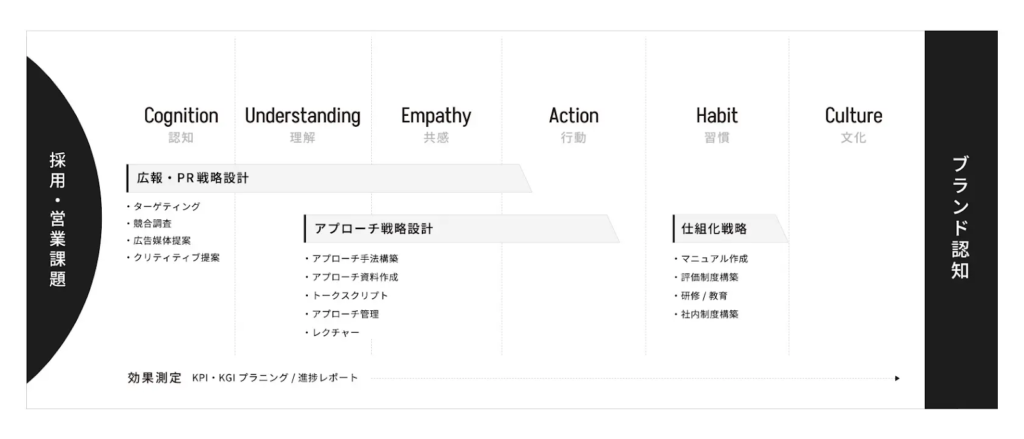The width and height of the screenshot is (1024, 439).
Task: Click the ターゲティング list item
Action: point(167,207)
